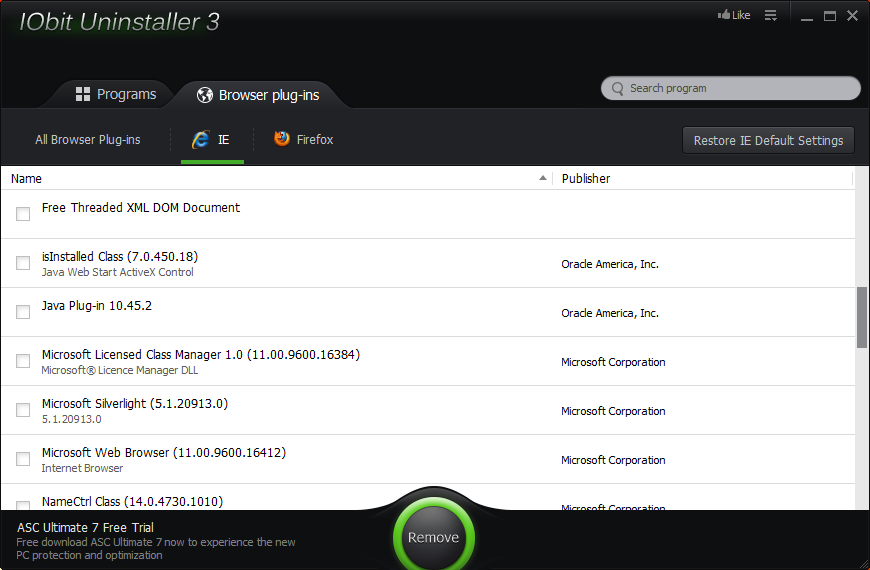The height and width of the screenshot is (570, 870).
Task: Toggle the Name column sort arrow
Action: coord(543,178)
